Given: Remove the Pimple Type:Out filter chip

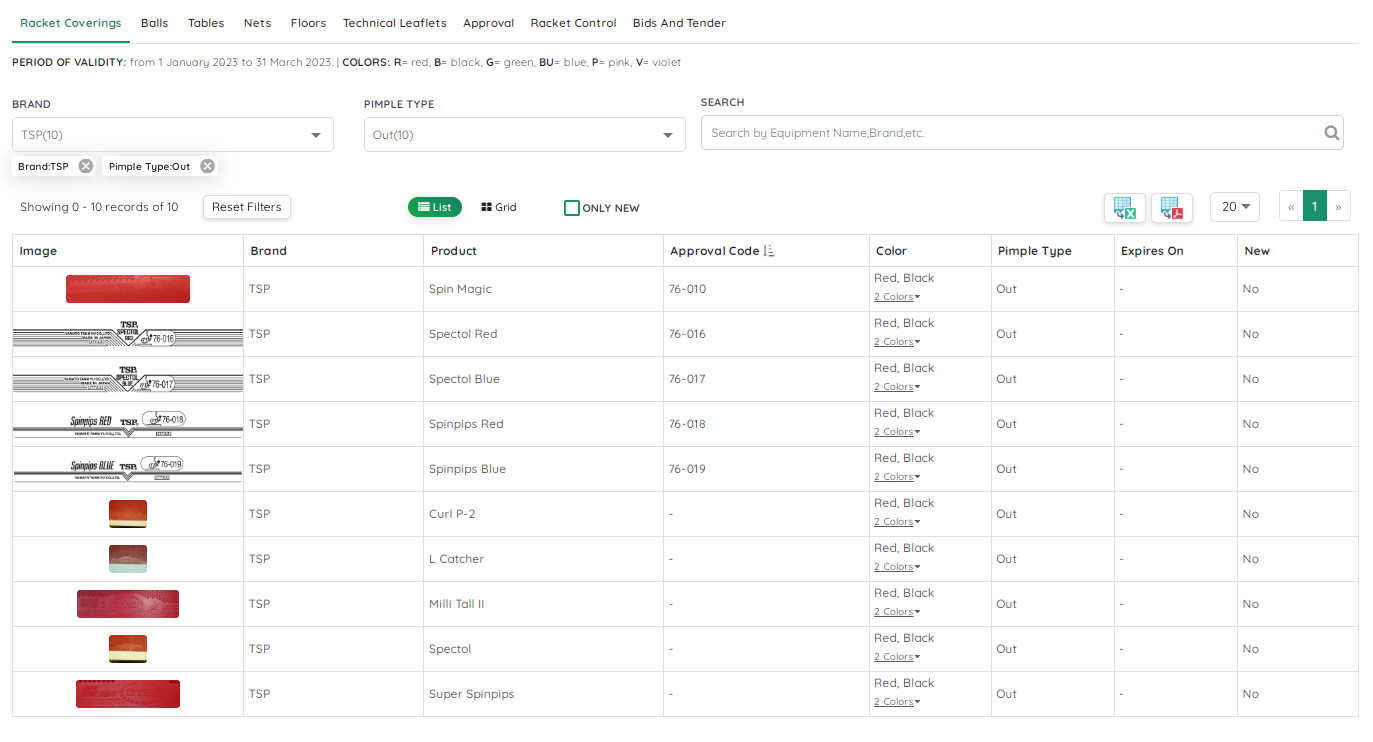Looking at the screenshot, I should (207, 166).
